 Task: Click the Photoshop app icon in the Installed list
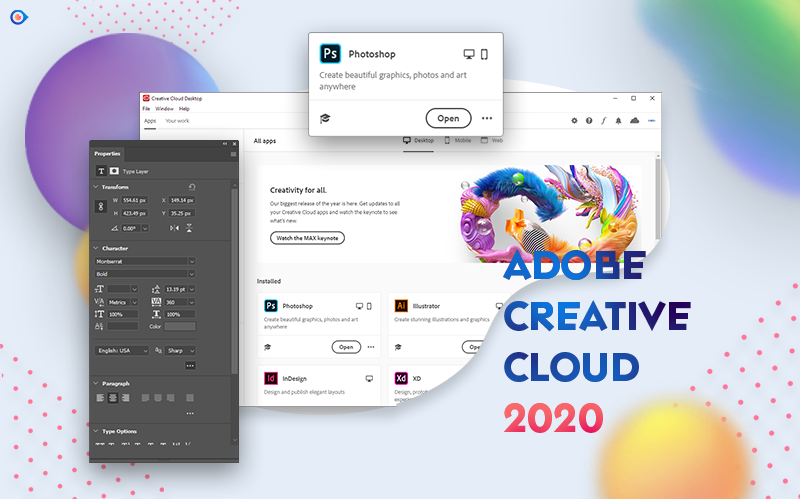[271, 306]
